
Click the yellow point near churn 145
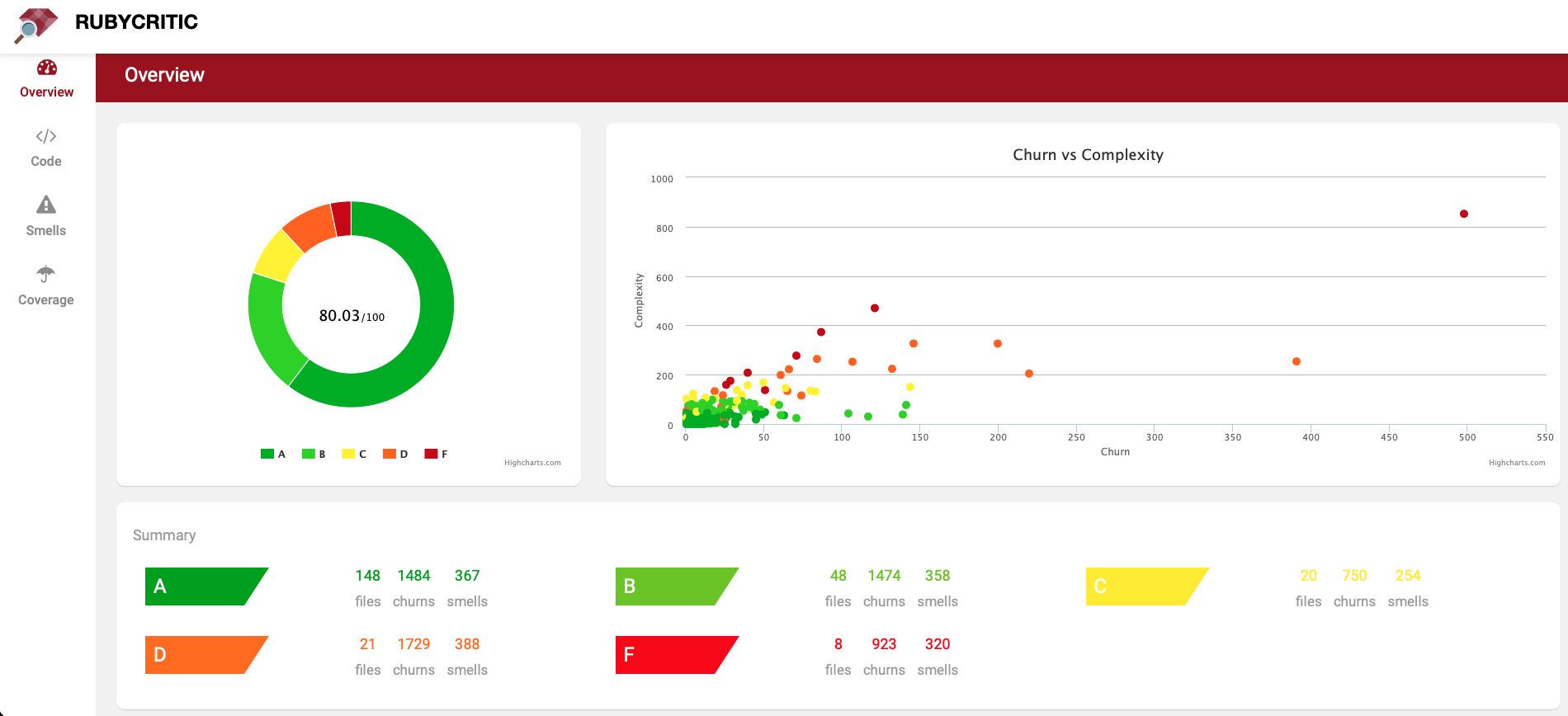[x=910, y=387]
